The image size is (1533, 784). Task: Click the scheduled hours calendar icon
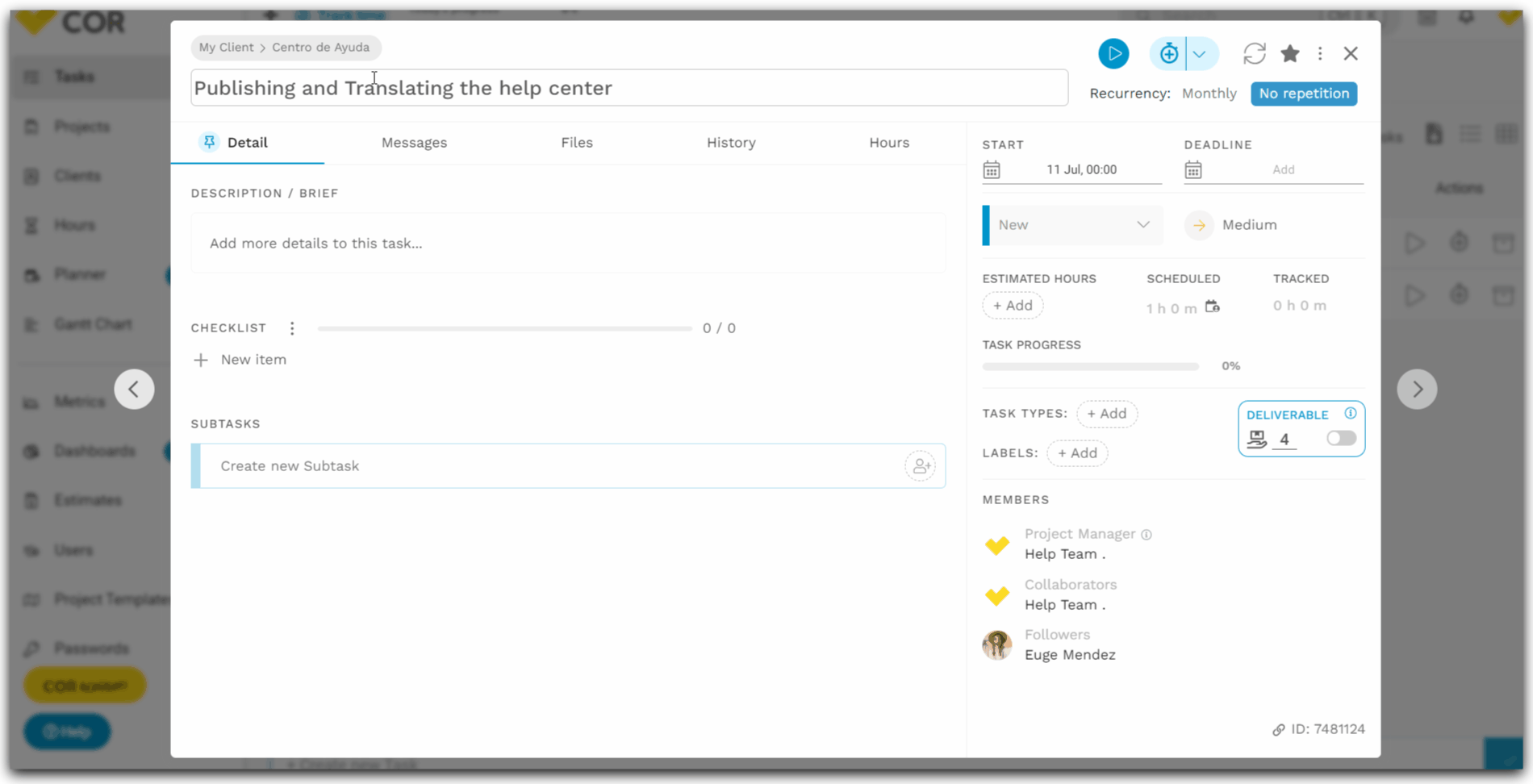coord(1212,307)
